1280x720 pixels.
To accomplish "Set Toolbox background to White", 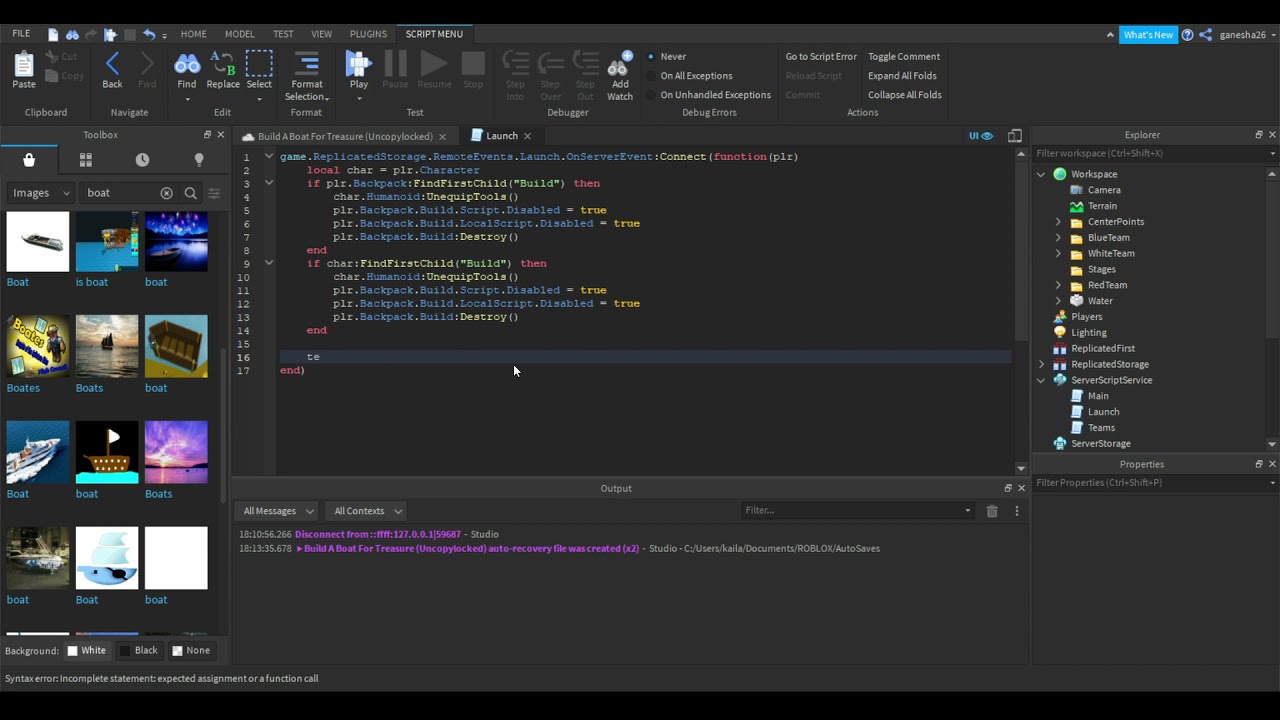I will 86,651.
